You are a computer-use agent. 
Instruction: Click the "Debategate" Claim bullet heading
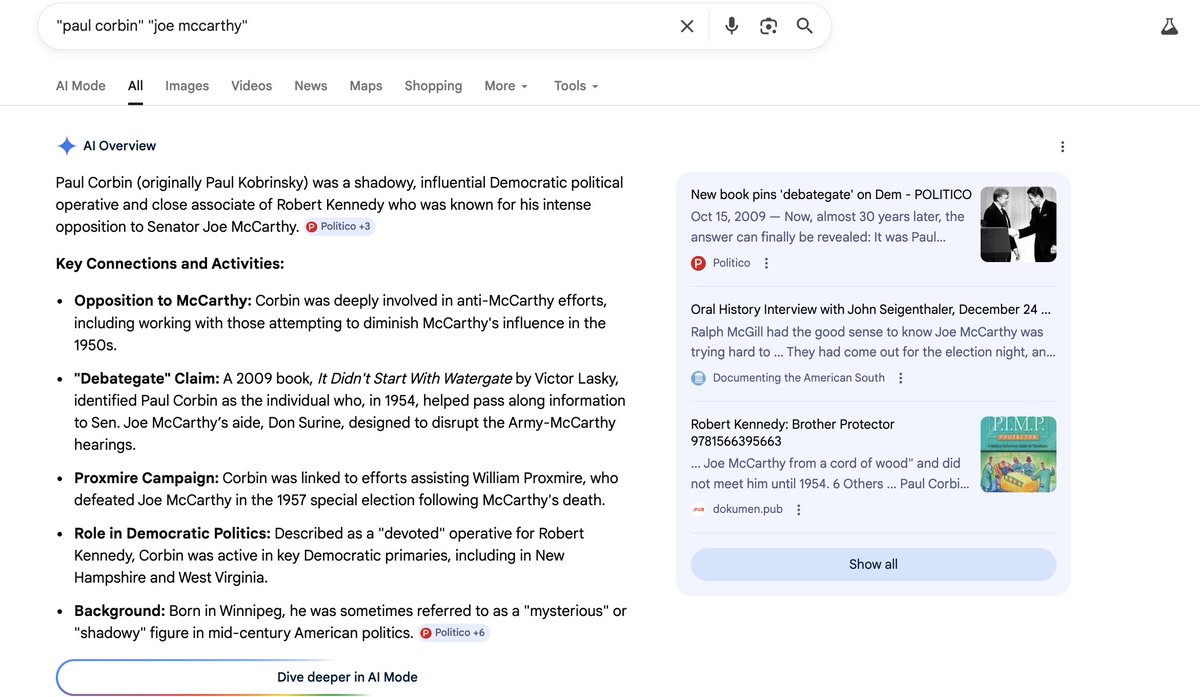147,378
